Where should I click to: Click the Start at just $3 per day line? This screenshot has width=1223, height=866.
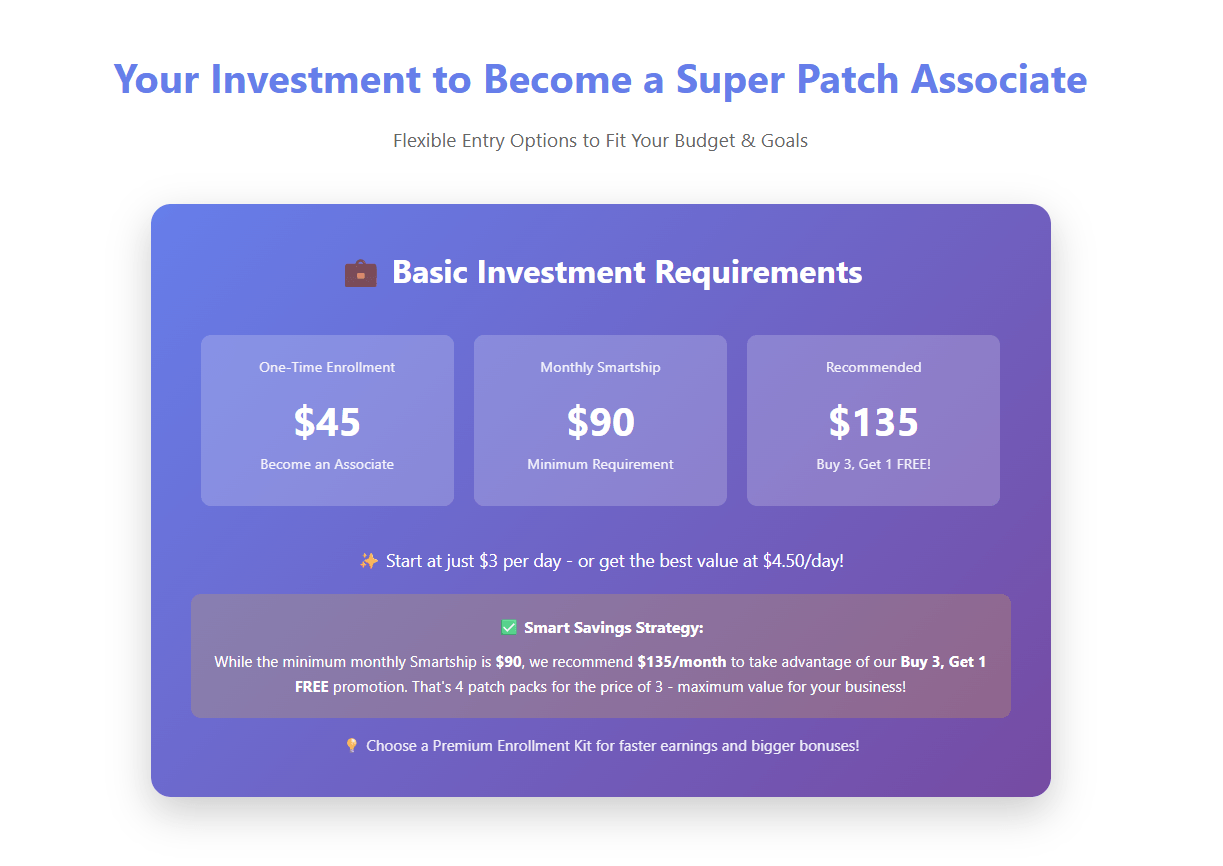614,561
